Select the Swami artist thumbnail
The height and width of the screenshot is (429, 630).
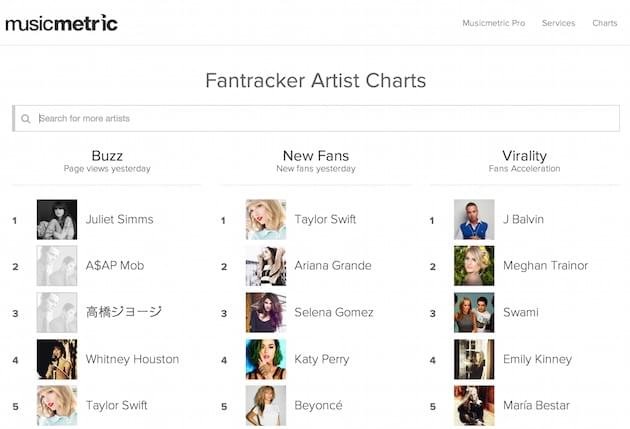(x=474, y=312)
